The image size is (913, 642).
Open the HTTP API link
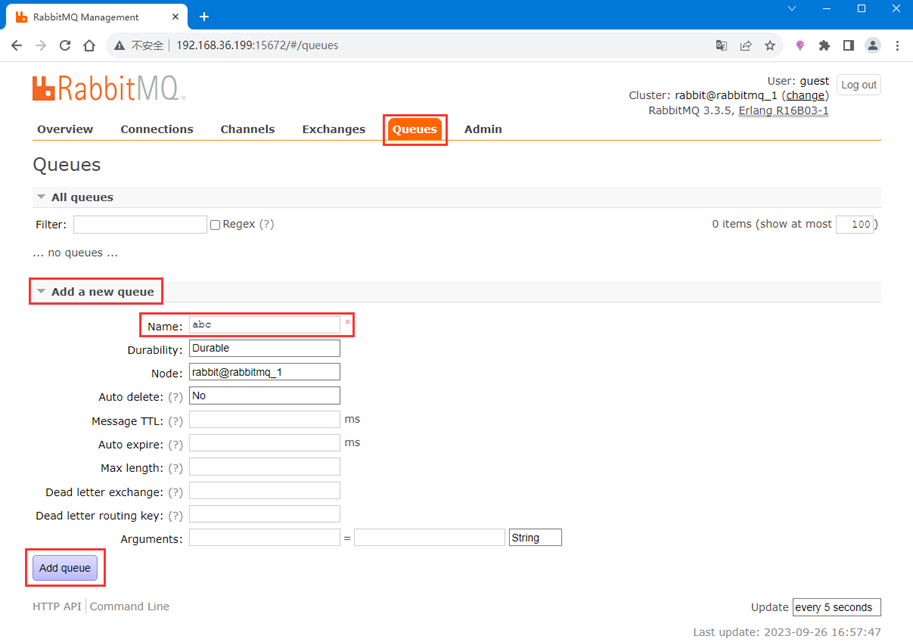pyautogui.click(x=56, y=606)
